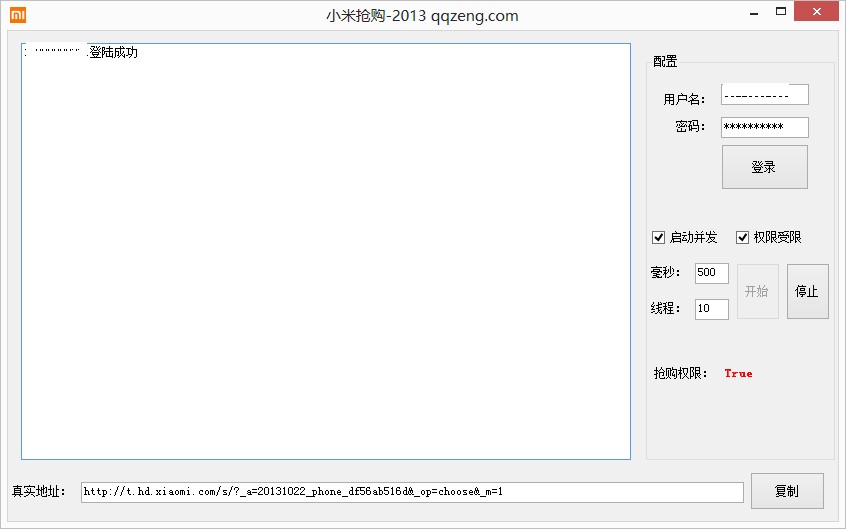Click the window title 小米抢购-2013 qqzeng.com
The width and height of the screenshot is (846, 529).
422,16
